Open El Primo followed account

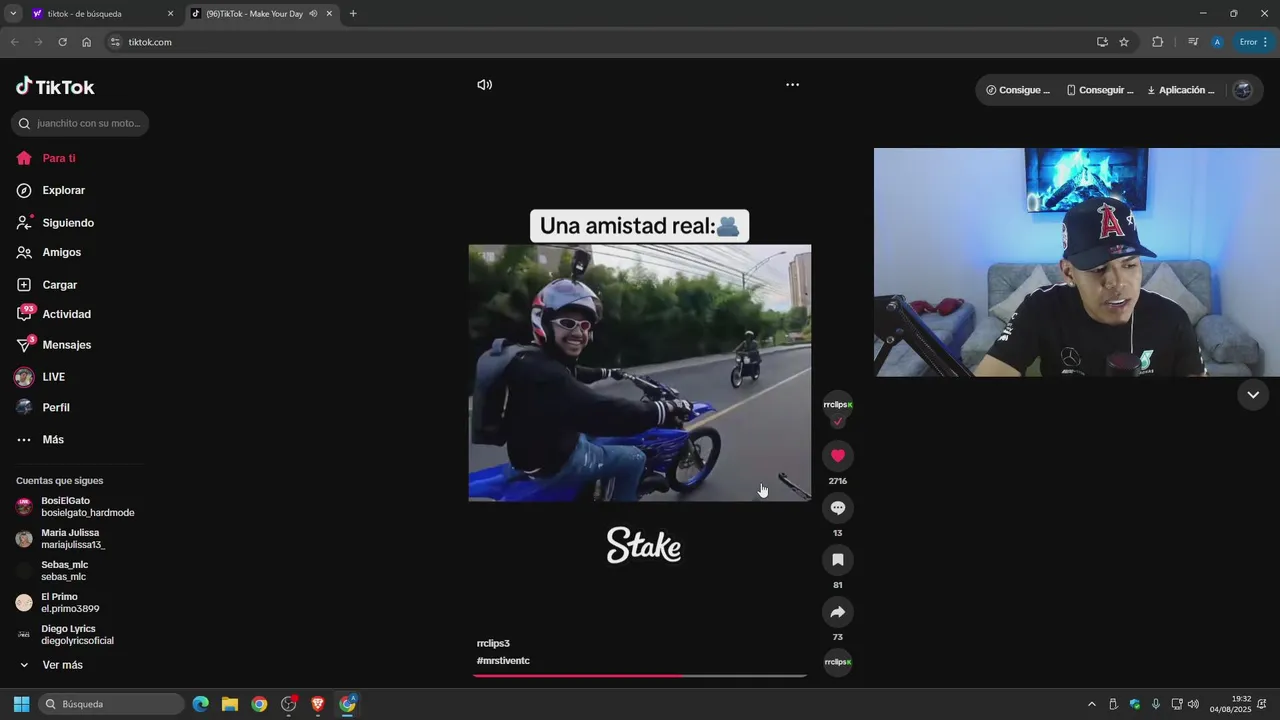[x=58, y=603]
